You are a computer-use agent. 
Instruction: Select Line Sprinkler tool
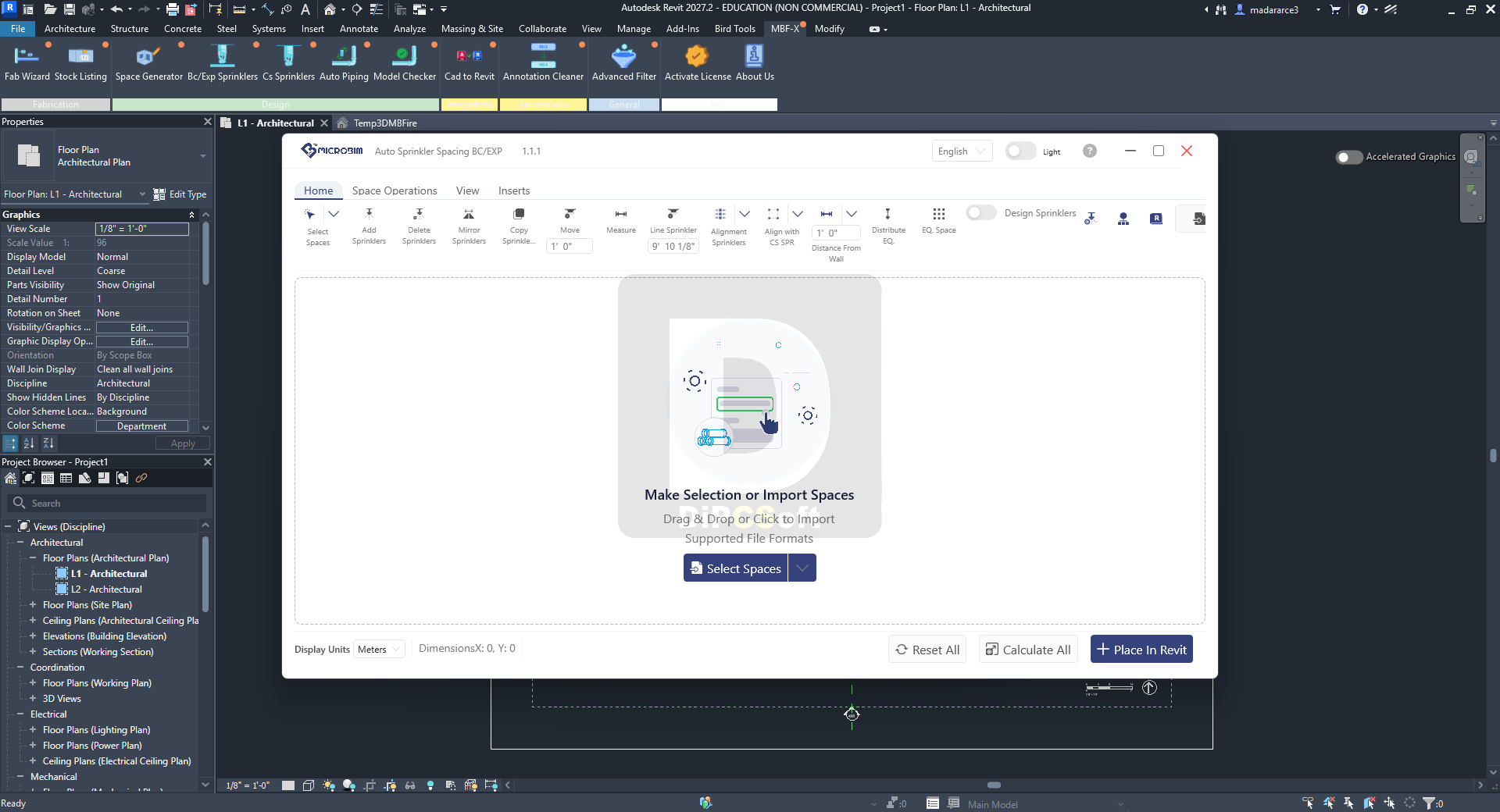[673, 220]
